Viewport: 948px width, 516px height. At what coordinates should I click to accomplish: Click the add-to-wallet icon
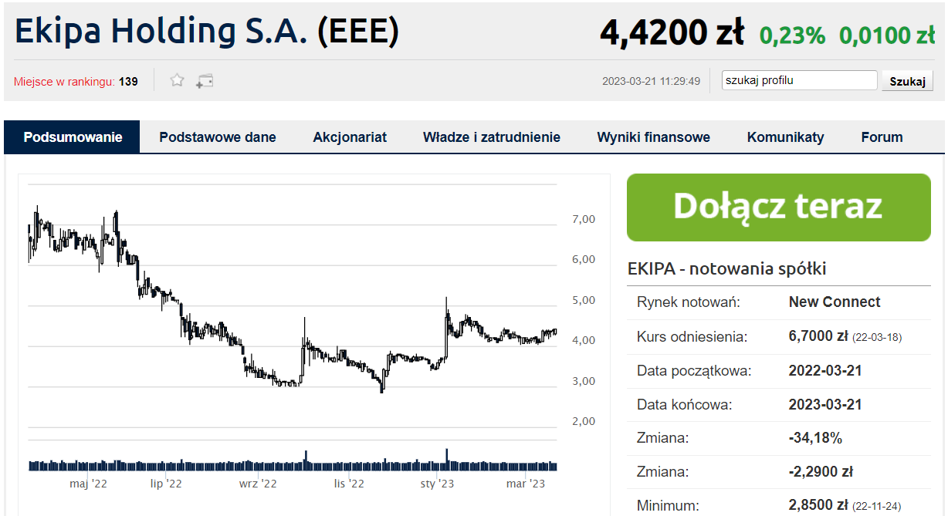205,81
